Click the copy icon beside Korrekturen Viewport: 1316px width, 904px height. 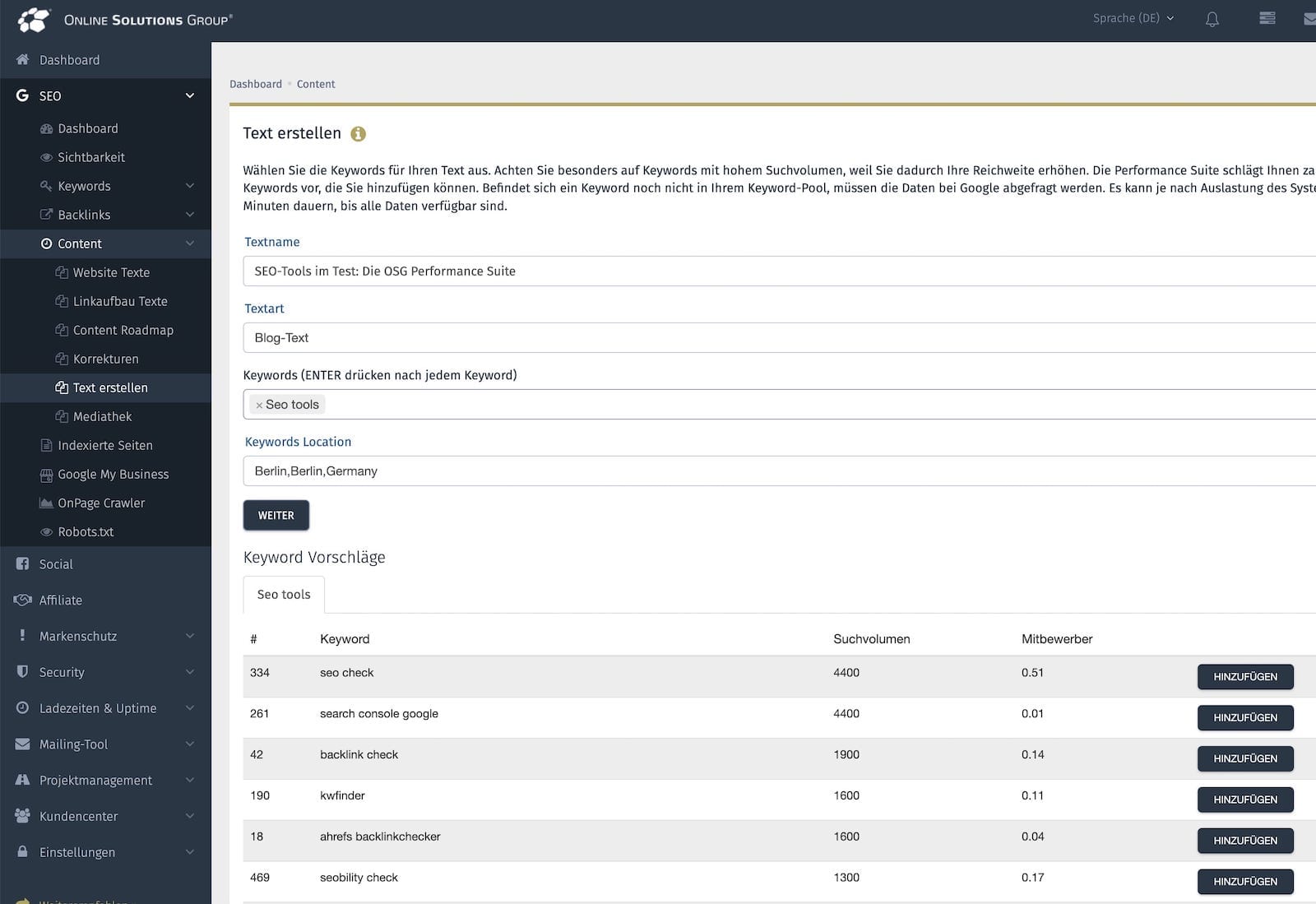click(62, 359)
